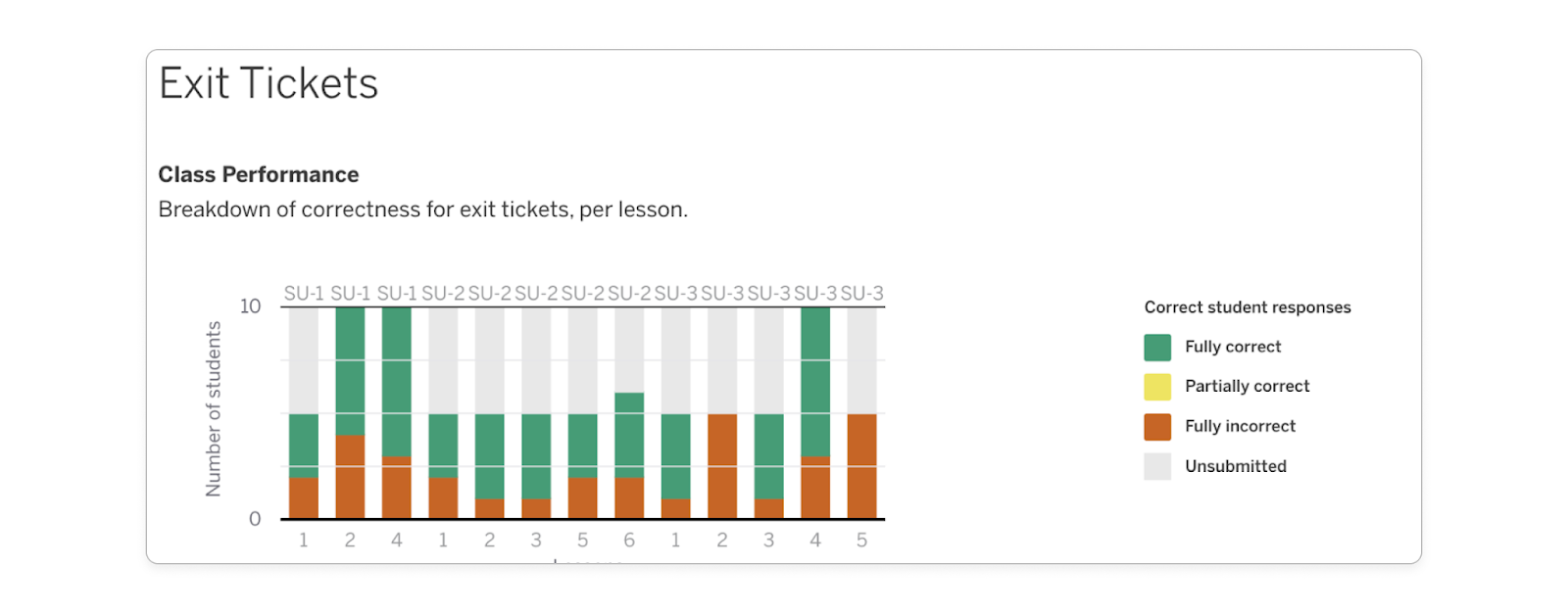
Task: Click the "Partially correct" legend text
Action: pyautogui.click(x=1247, y=386)
